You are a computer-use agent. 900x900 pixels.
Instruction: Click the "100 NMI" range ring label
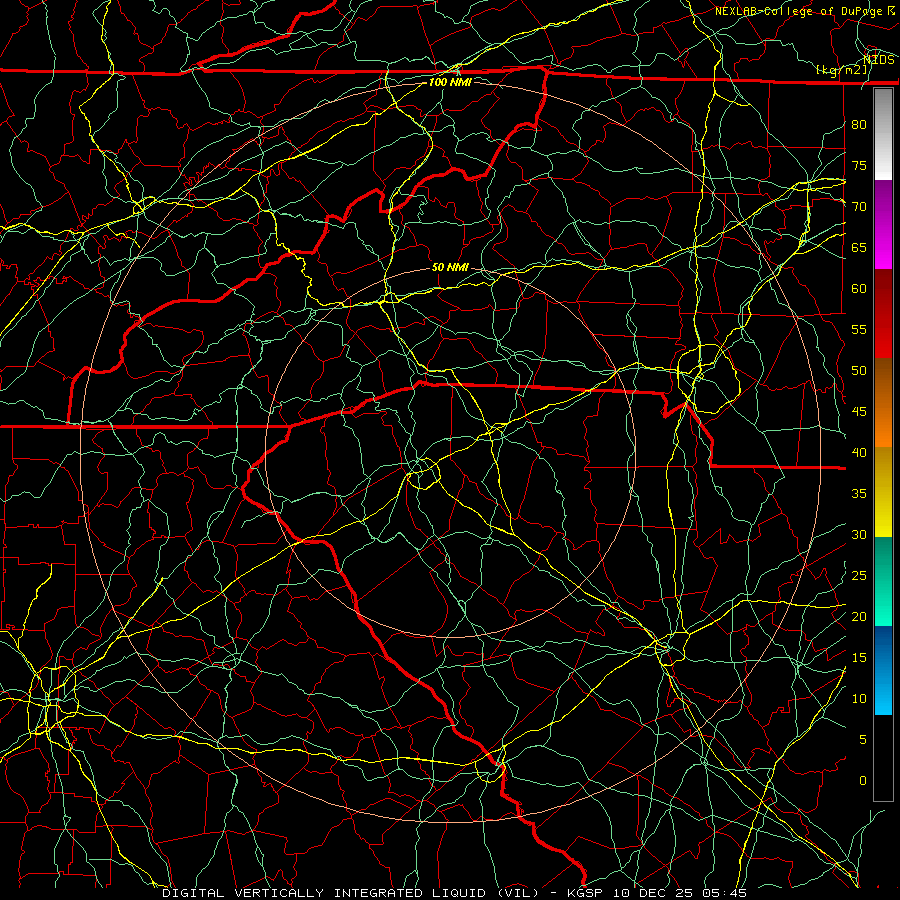[450, 82]
